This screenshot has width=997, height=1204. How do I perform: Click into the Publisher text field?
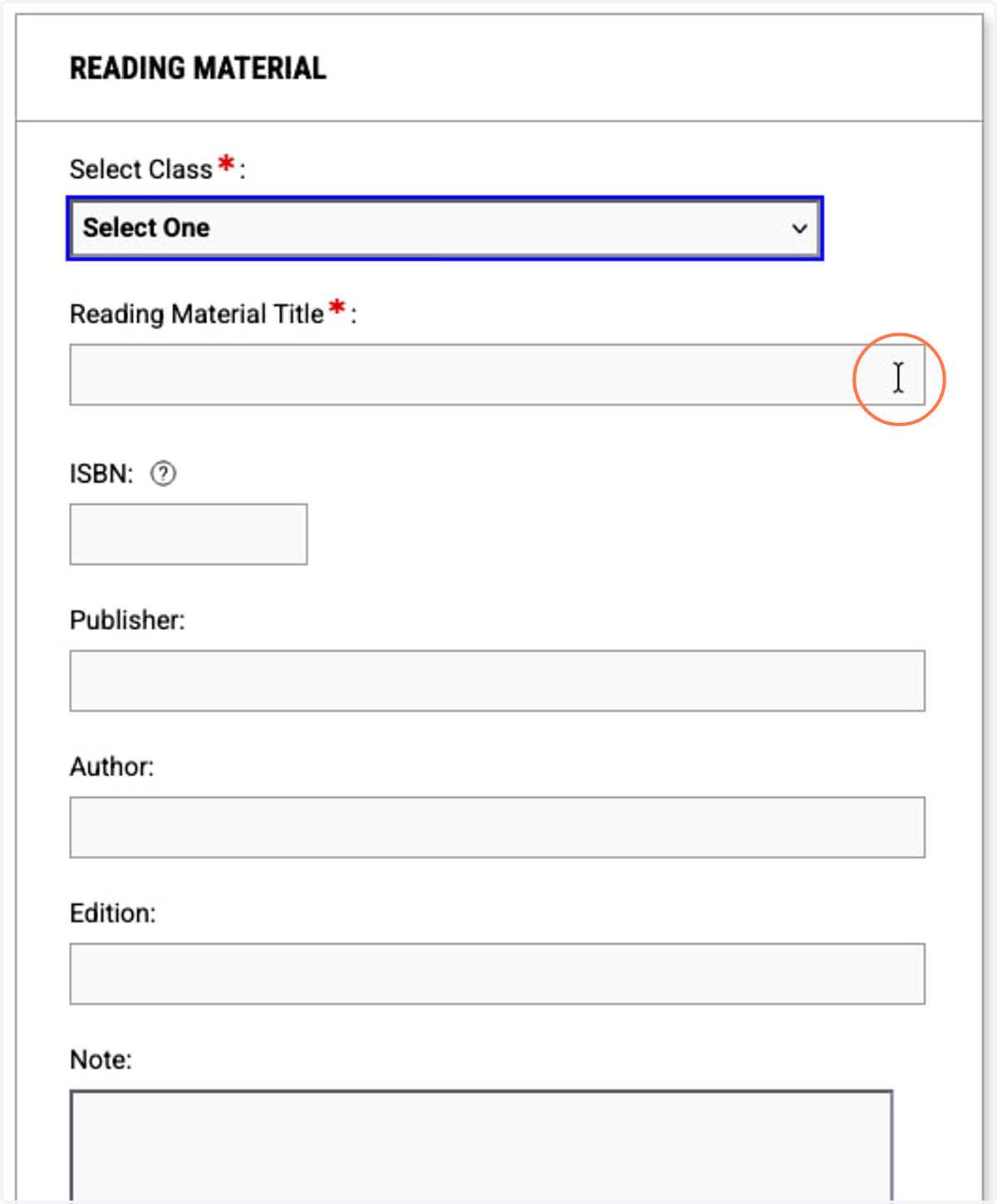(497, 681)
